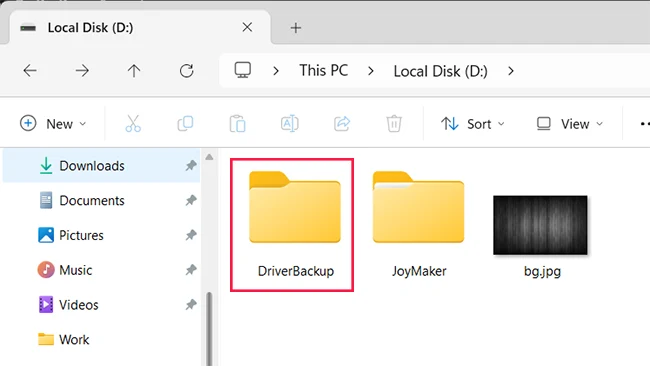The image size is (650, 366).
Task: Select the bg.jpg image thumbnail
Action: pos(540,225)
